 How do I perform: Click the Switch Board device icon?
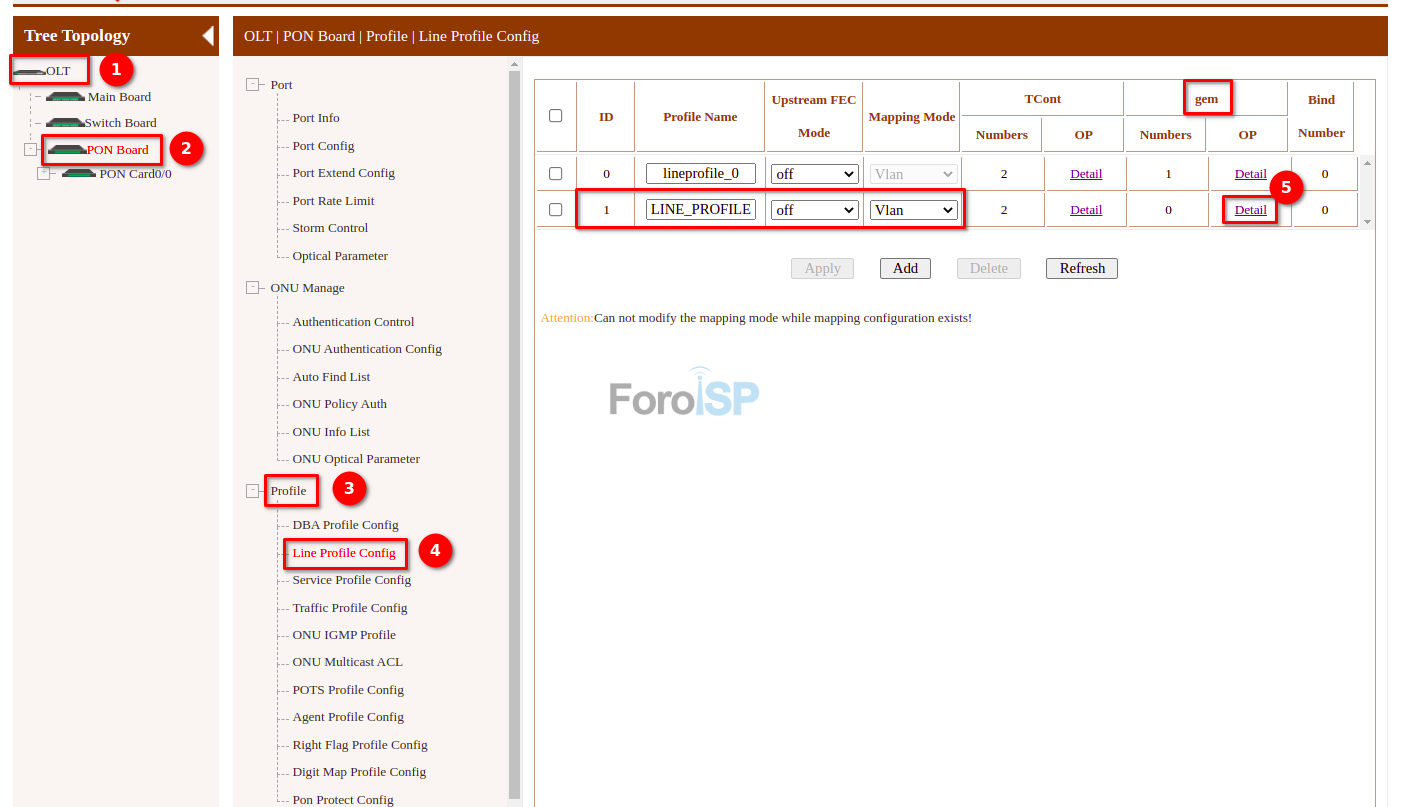click(x=65, y=123)
